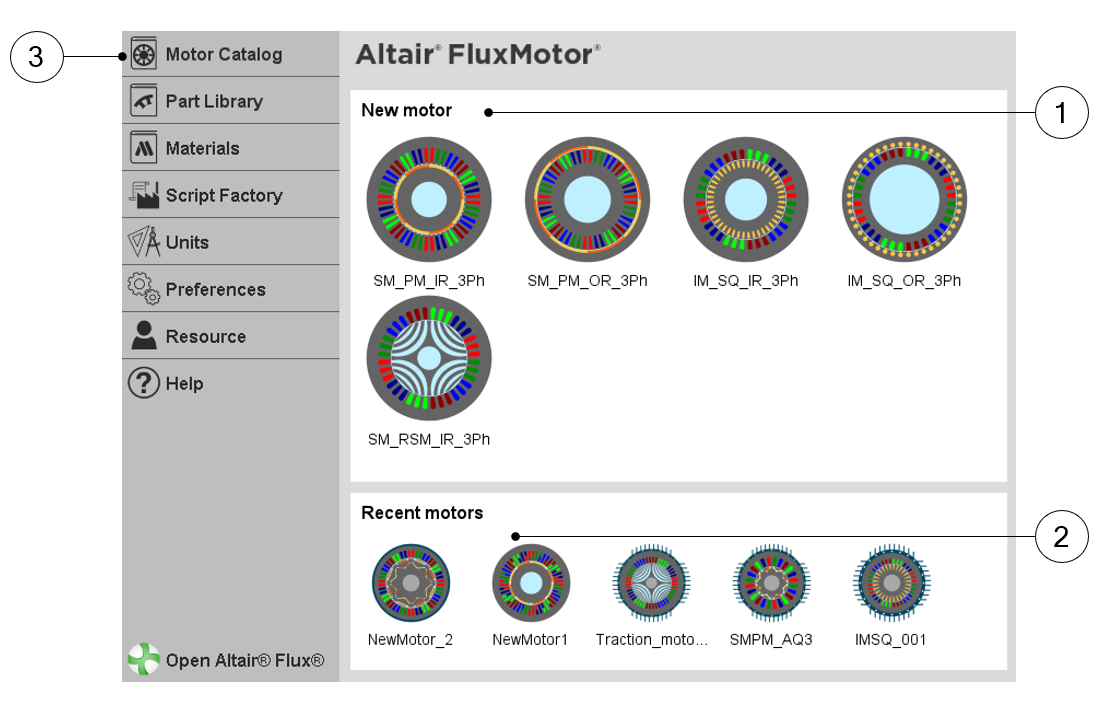Click the Preferences gears icon
The width and height of the screenshot is (1110, 705).
pos(144,289)
